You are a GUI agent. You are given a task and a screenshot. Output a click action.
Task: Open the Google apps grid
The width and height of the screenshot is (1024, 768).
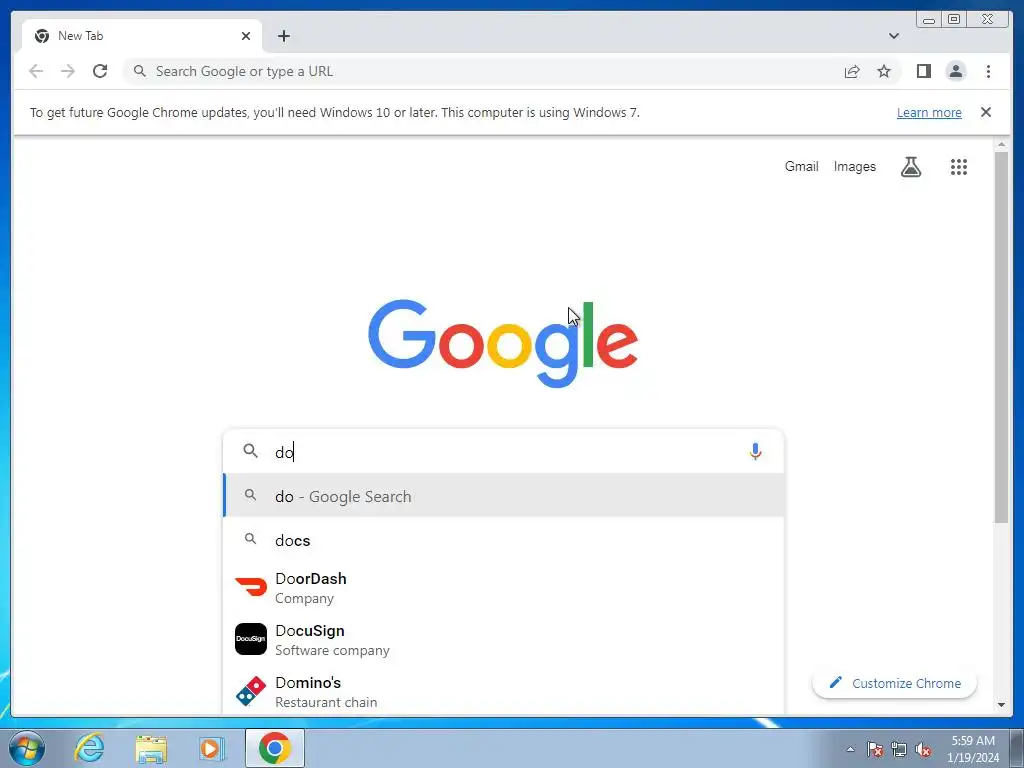coord(958,167)
